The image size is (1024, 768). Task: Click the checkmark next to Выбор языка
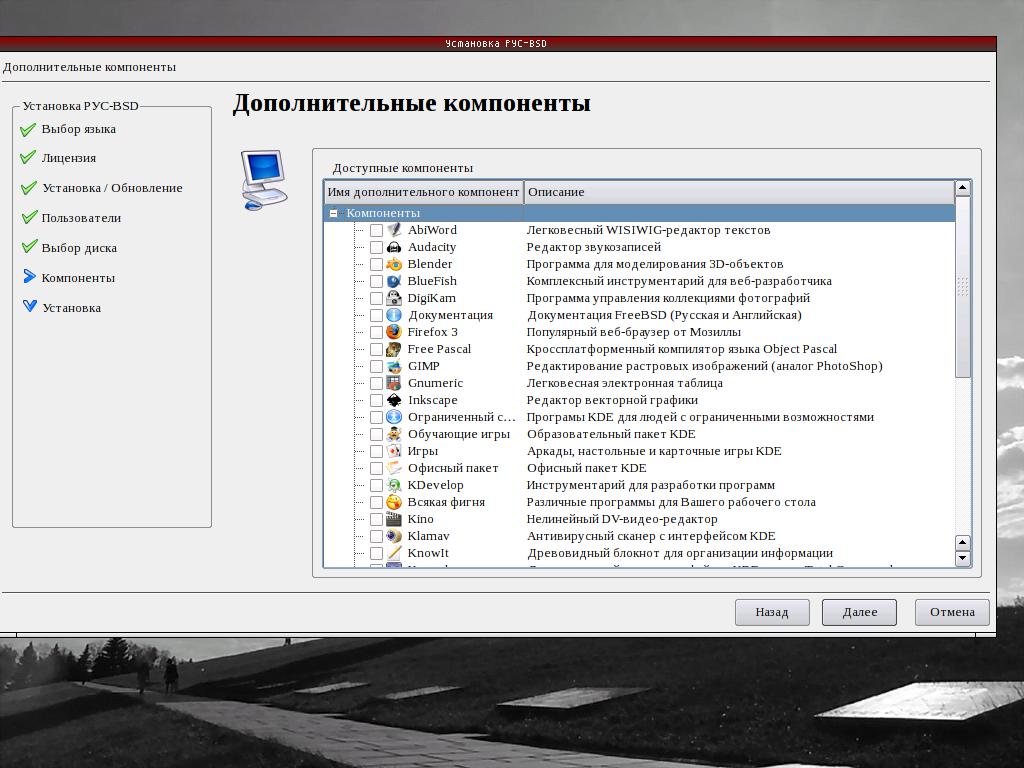(x=28, y=129)
